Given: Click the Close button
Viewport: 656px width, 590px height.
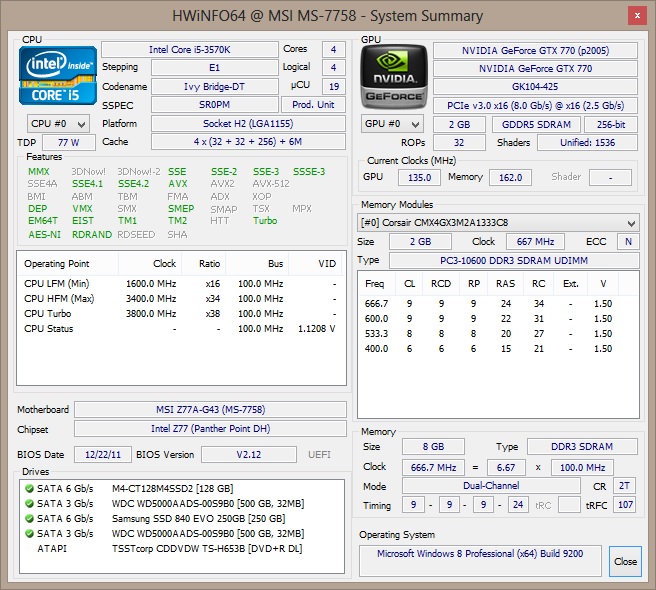Looking at the screenshot, I should click(625, 562).
